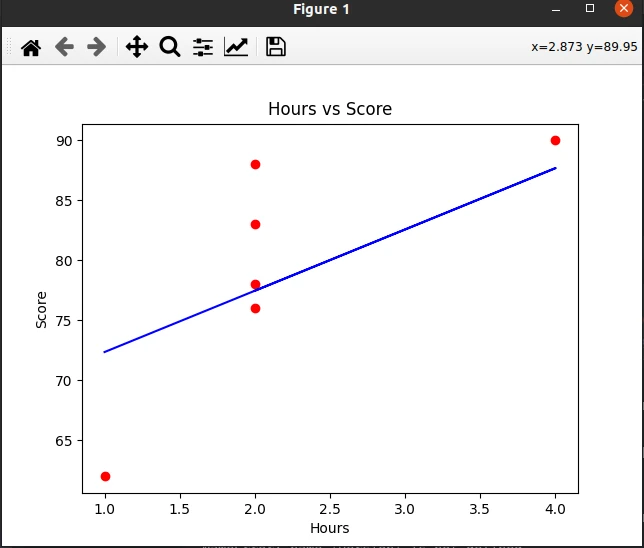
Task: Reset the plot to original home view
Action: [31, 47]
